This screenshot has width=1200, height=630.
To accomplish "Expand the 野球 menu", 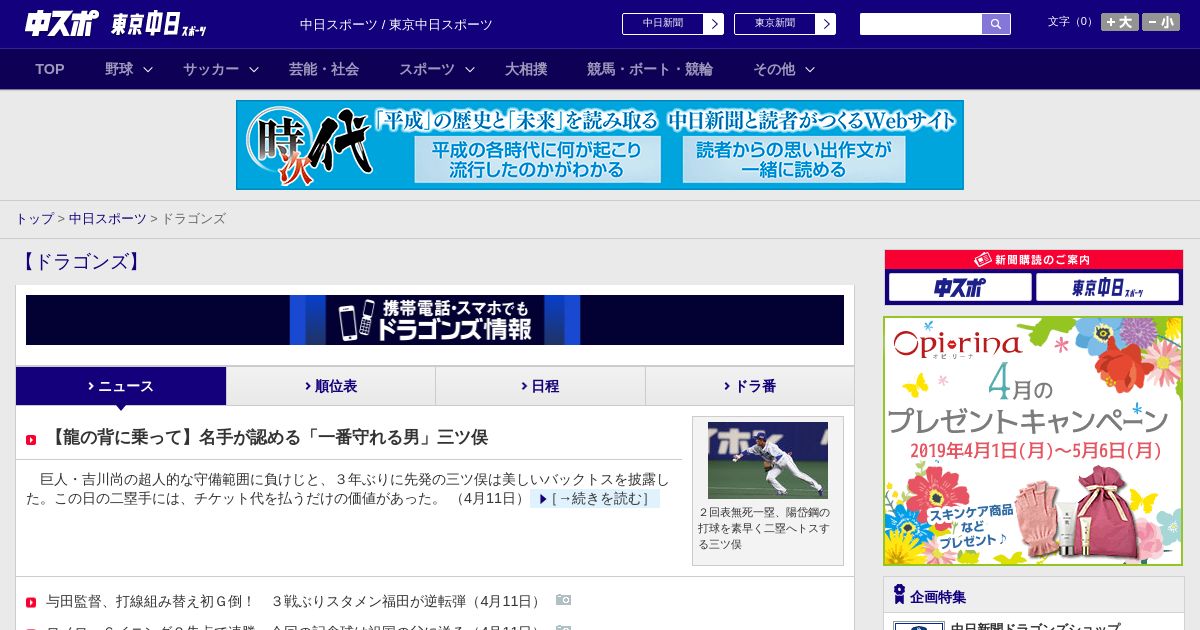I will (x=129, y=69).
